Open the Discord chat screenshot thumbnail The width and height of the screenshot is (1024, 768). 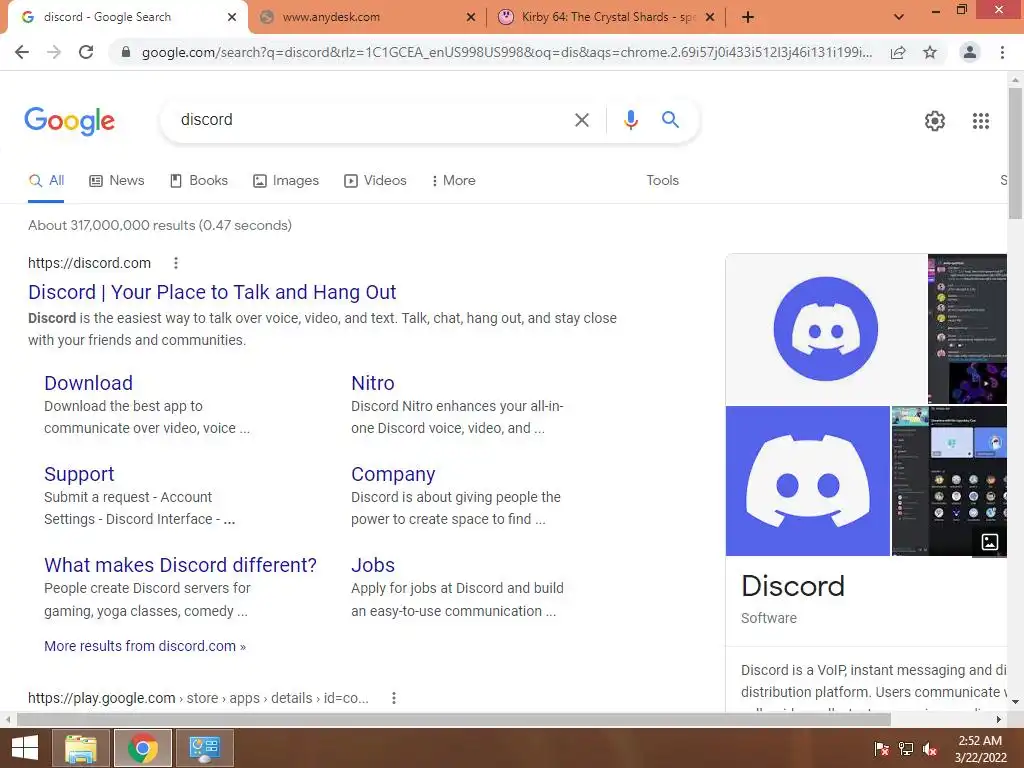[x=967, y=329]
